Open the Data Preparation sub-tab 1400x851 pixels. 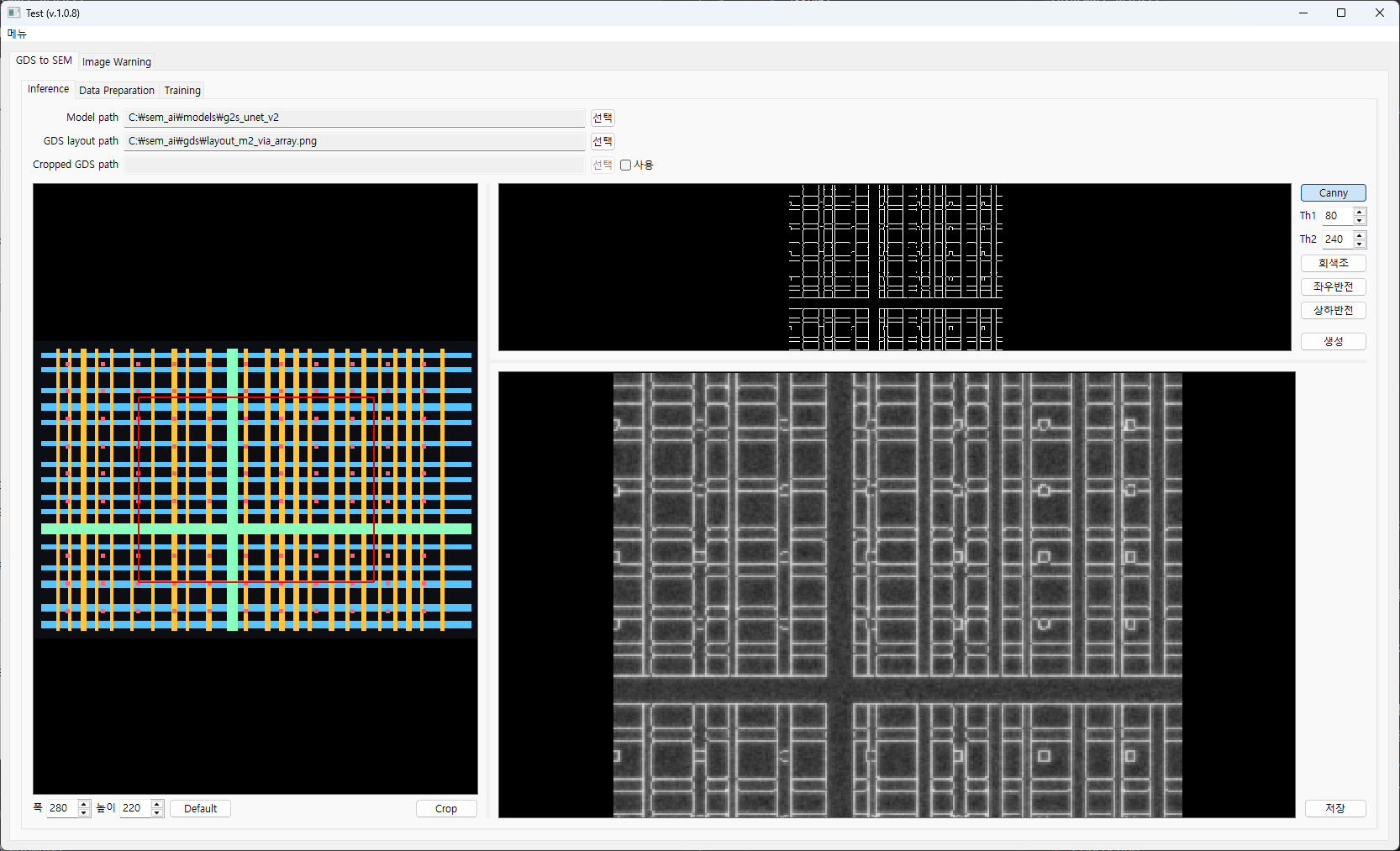(x=117, y=91)
